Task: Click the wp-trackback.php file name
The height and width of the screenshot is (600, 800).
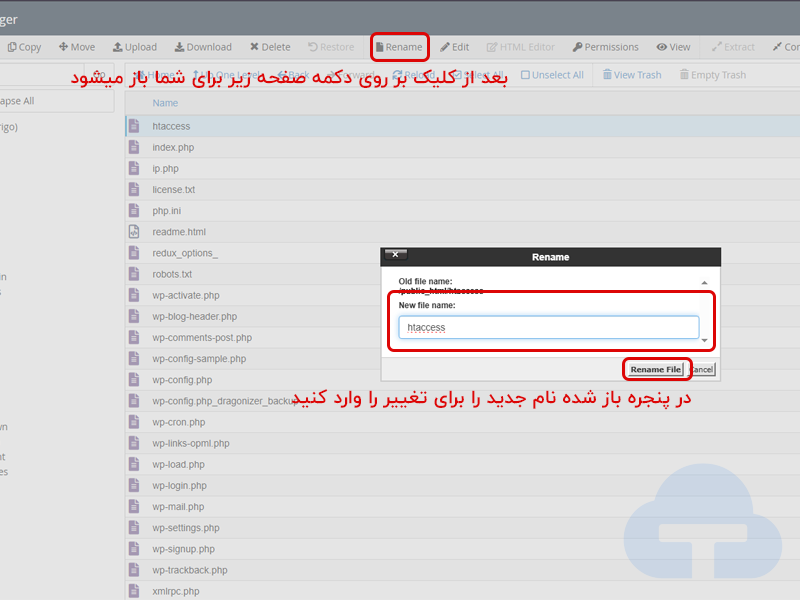Action: [x=190, y=570]
